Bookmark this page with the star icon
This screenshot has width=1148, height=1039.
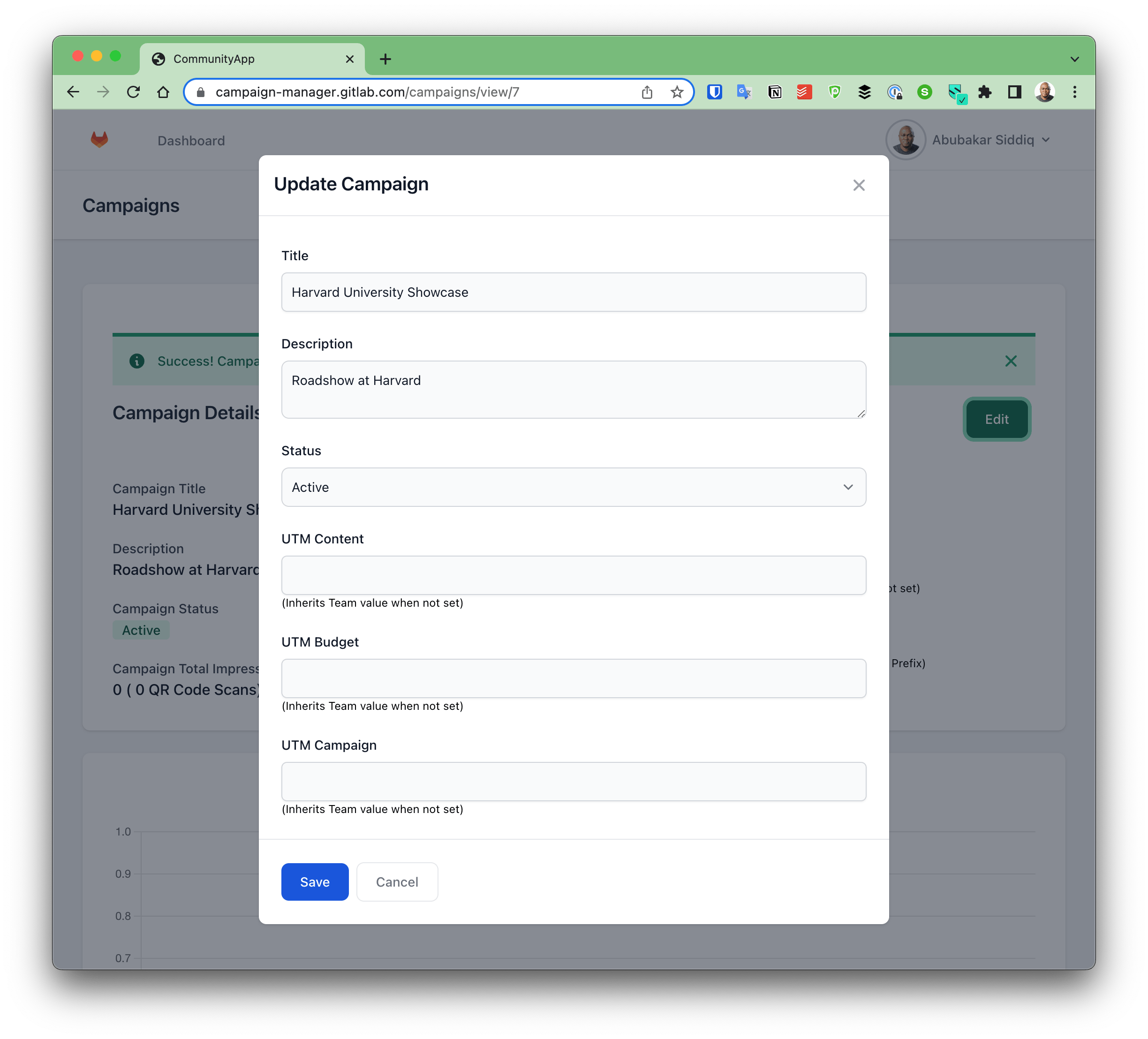click(x=677, y=91)
